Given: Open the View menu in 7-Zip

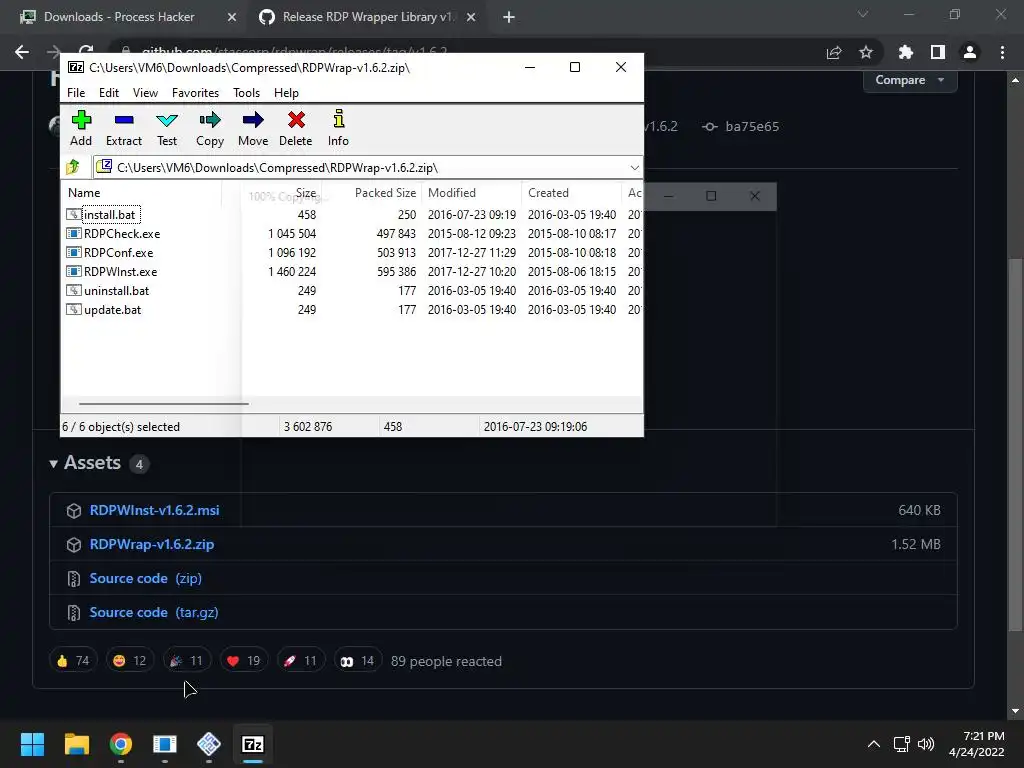Looking at the screenshot, I should (145, 93).
